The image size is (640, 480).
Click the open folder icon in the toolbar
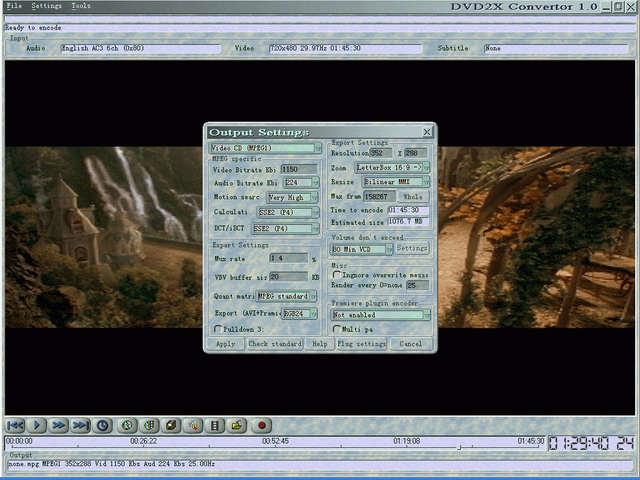[237, 426]
